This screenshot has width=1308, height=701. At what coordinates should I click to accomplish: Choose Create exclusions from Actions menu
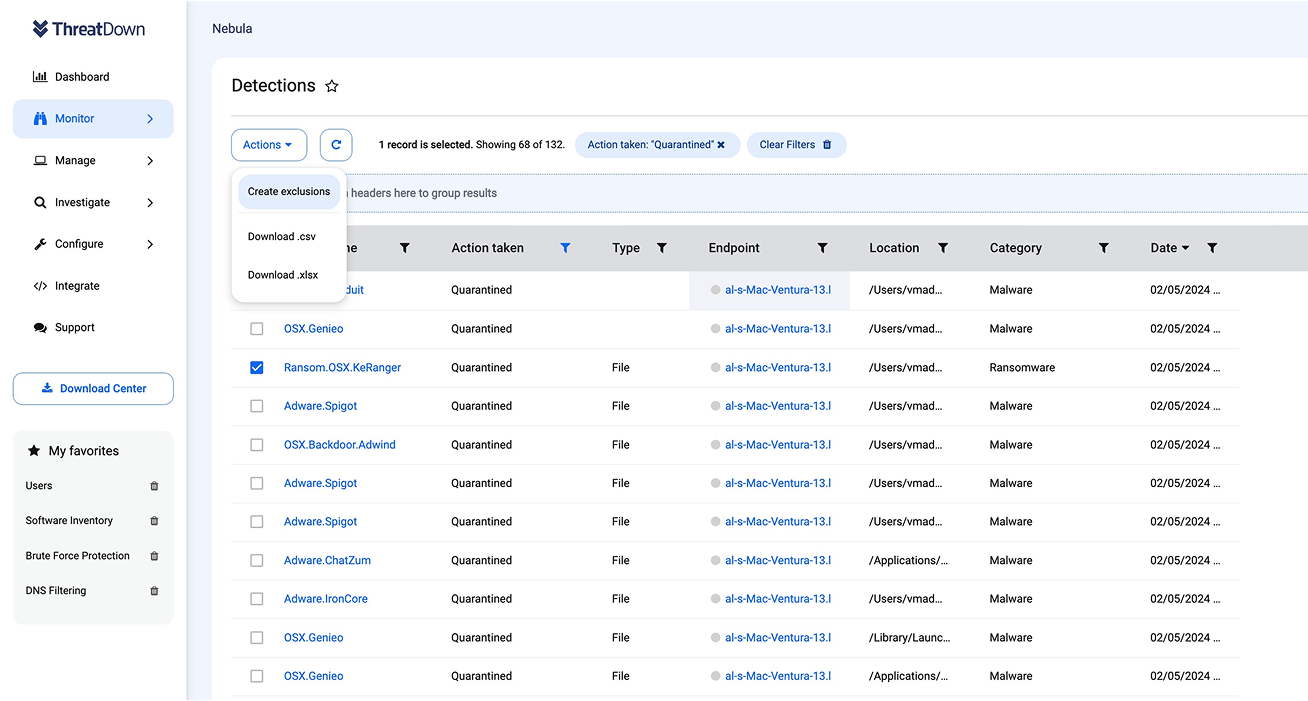pos(289,192)
